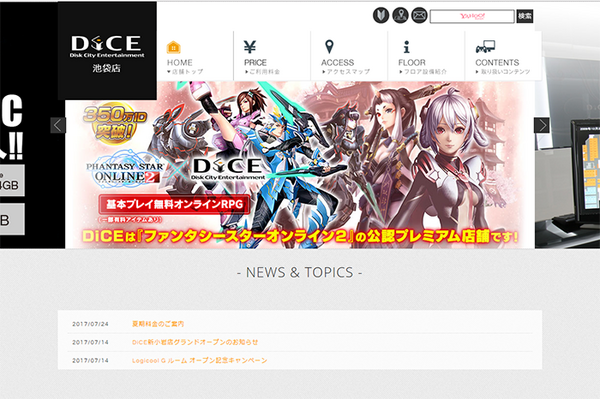600x399 pixels.
Task: Click the gamepad monitor CONTENTS icon
Action: pos(485,47)
